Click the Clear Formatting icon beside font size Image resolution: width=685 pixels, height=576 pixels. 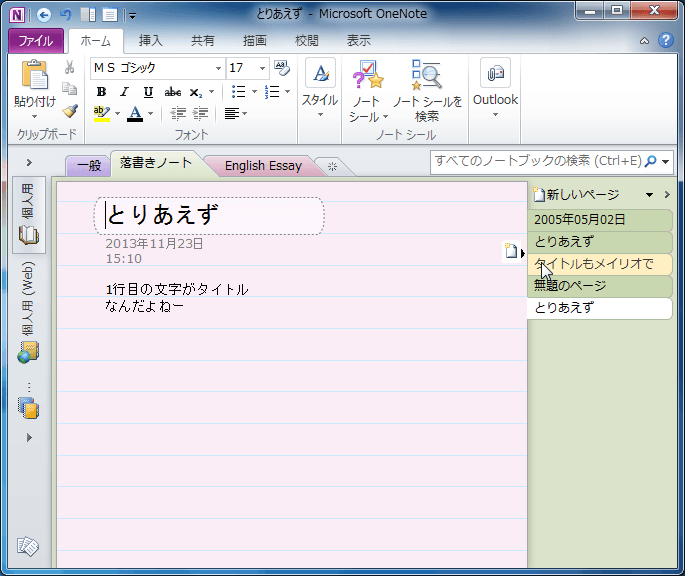pos(281,68)
